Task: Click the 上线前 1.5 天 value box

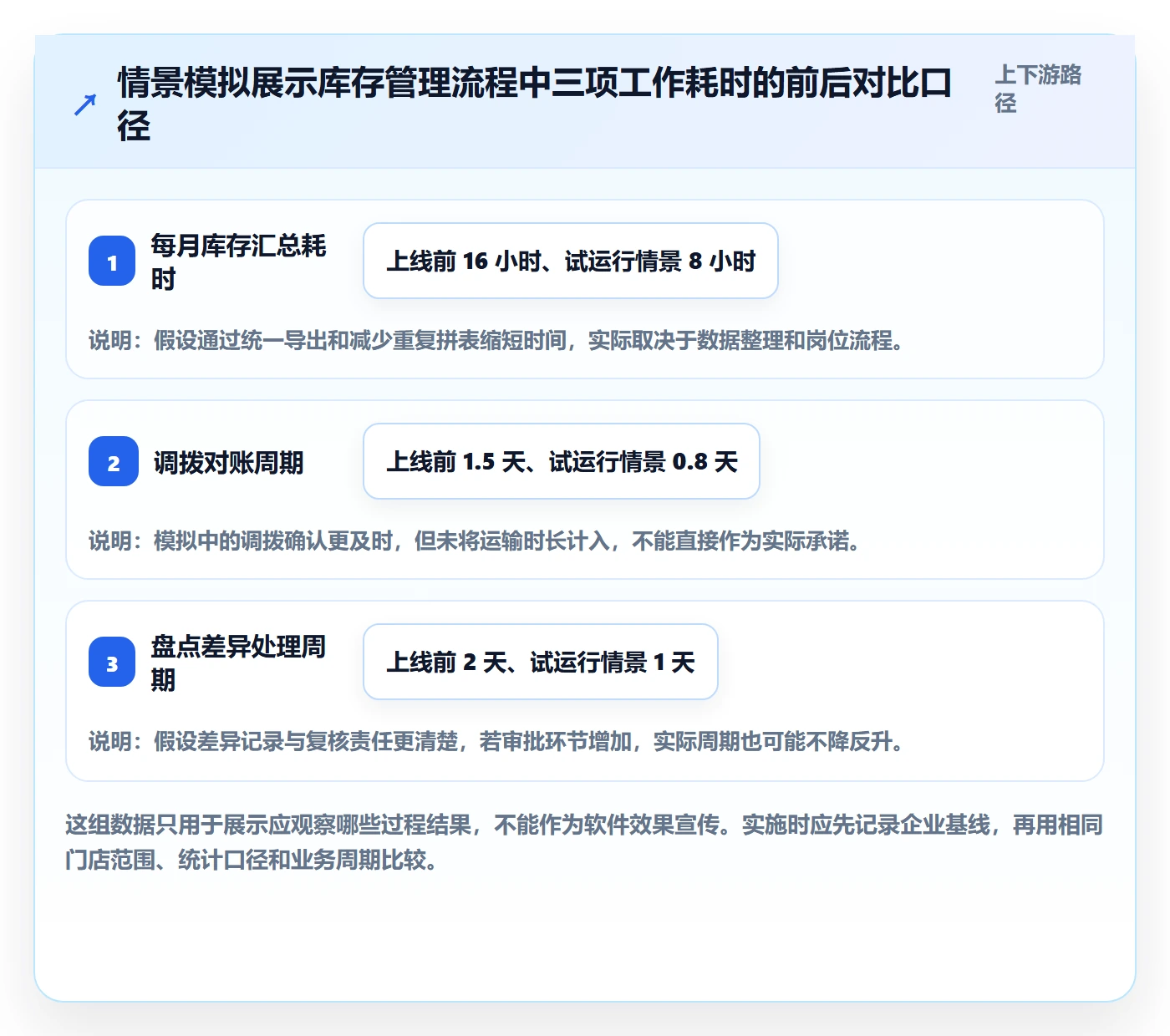Action: (562, 461)
